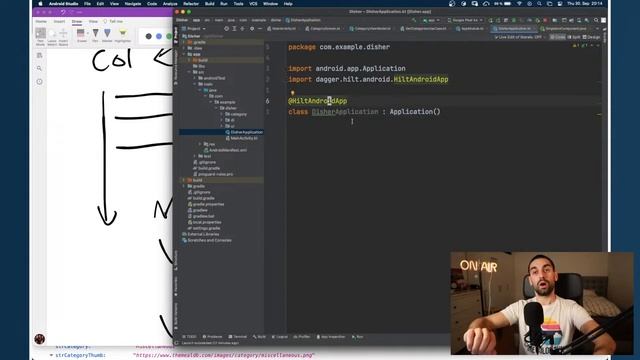Click the expand all icon in Project panel
Screen dimensions: 640x360
coord(234,29)
